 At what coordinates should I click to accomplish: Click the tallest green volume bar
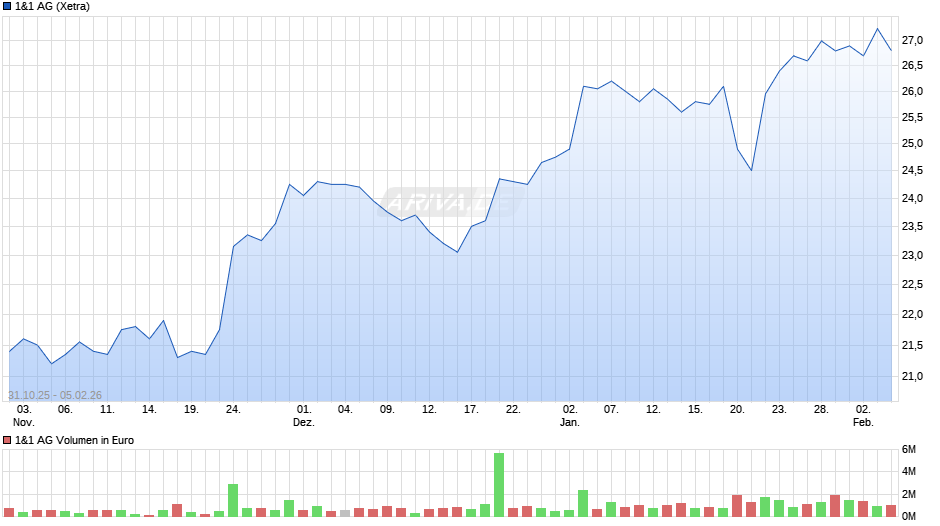[x=499, y=485]
